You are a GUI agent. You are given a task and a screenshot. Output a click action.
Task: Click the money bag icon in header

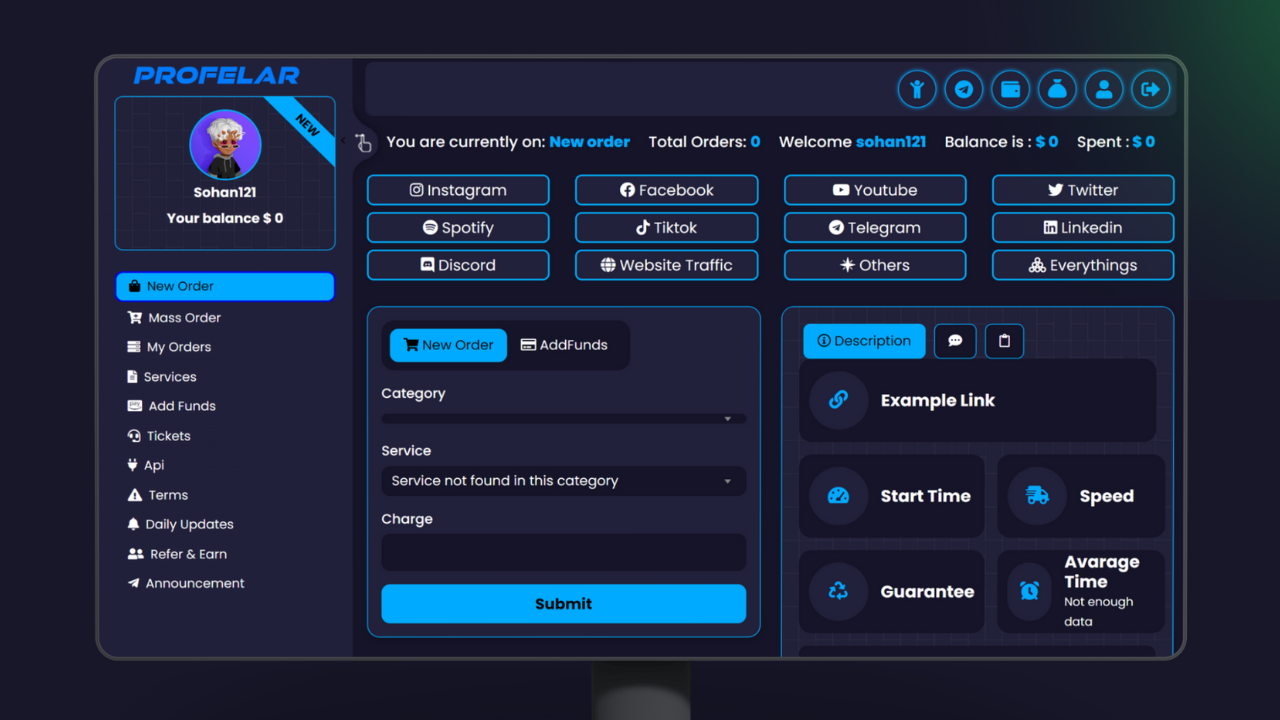pos(1057,89)
